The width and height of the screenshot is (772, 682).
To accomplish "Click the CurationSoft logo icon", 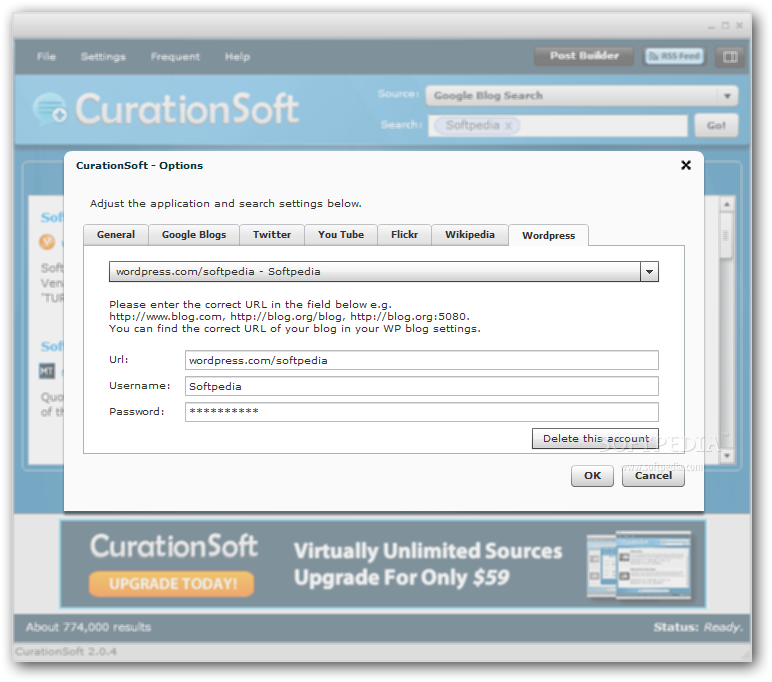I will click(x=50, y=108).
